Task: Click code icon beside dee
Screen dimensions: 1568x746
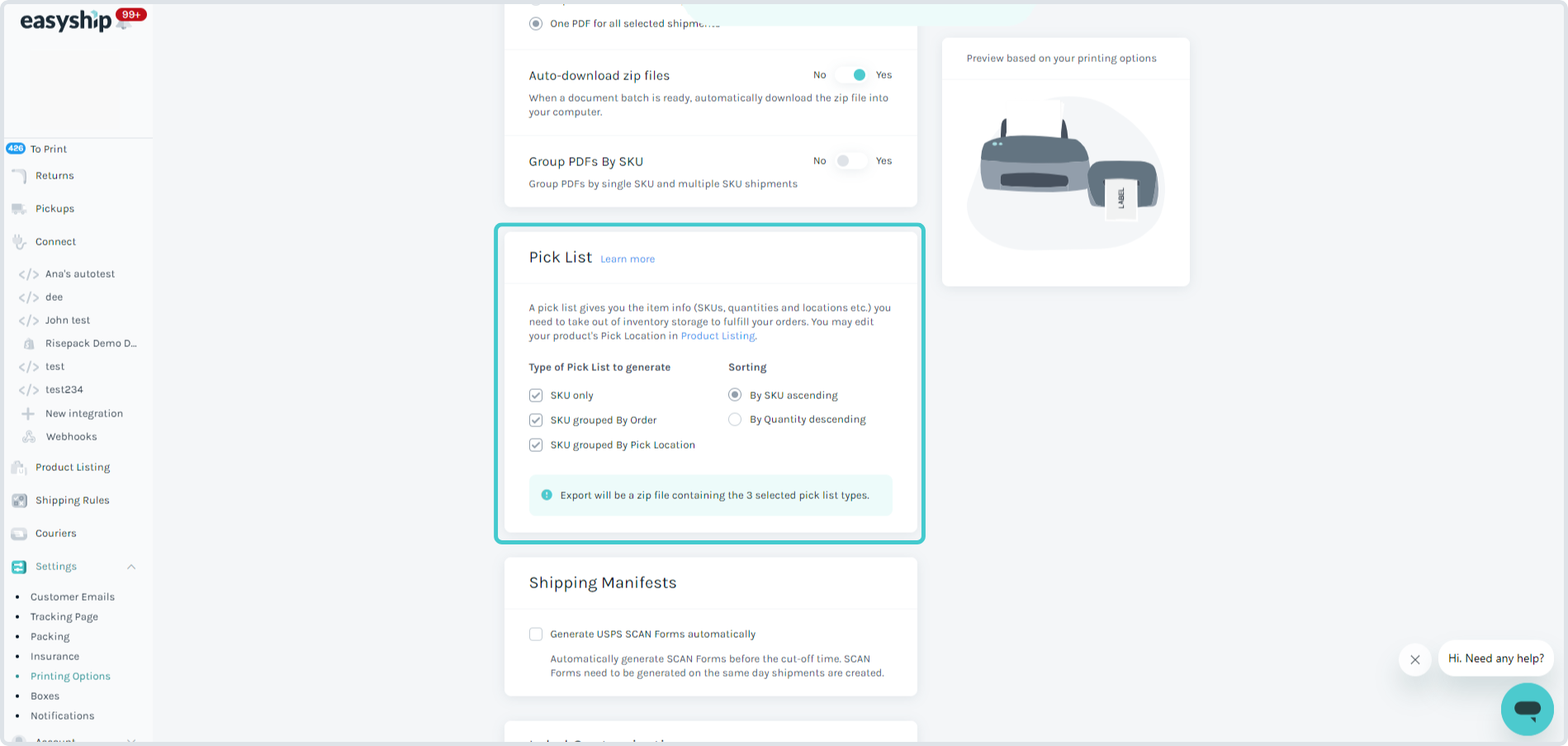Action: pyautogui.click(x=29, y=297)
